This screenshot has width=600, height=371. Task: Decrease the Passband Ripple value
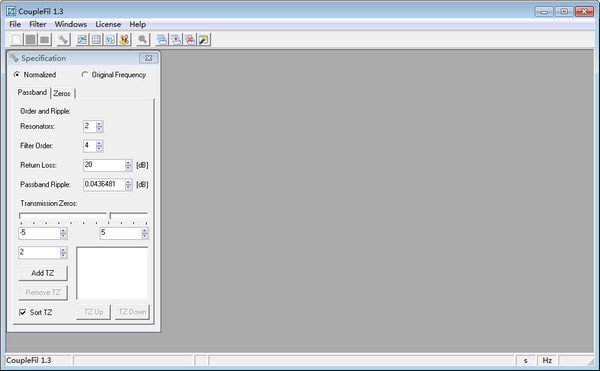point(129,187)
